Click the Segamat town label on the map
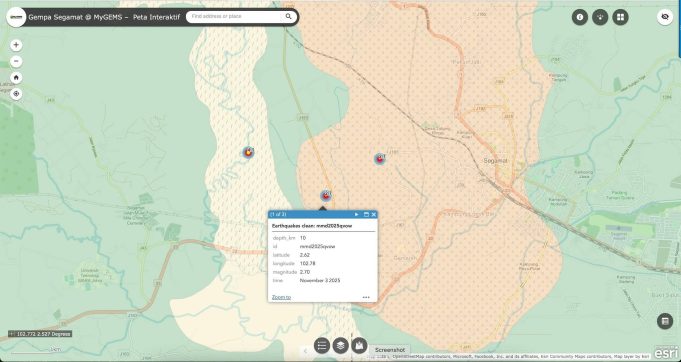 495,161
